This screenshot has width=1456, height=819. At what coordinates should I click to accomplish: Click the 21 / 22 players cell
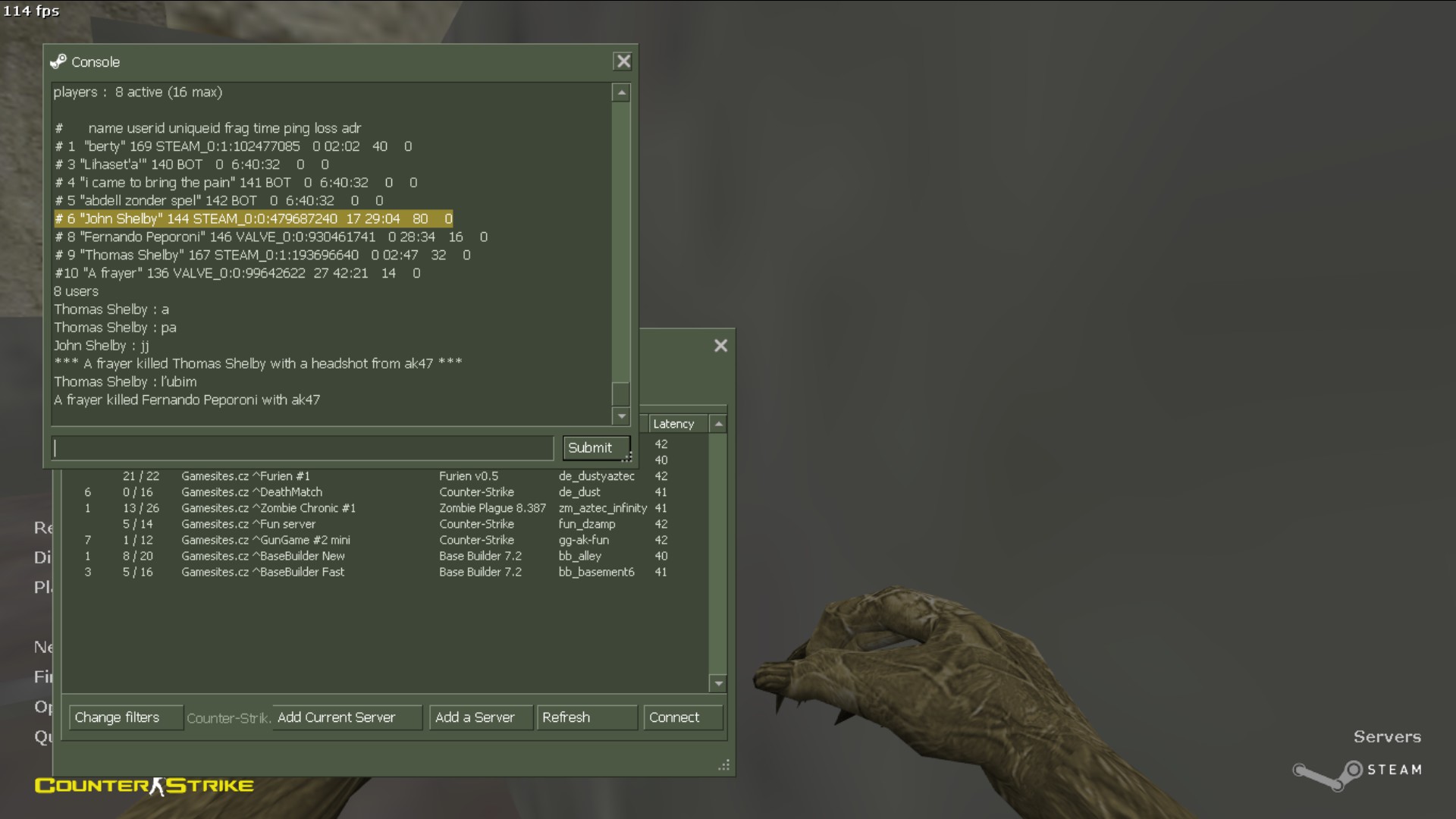(141, 476)
